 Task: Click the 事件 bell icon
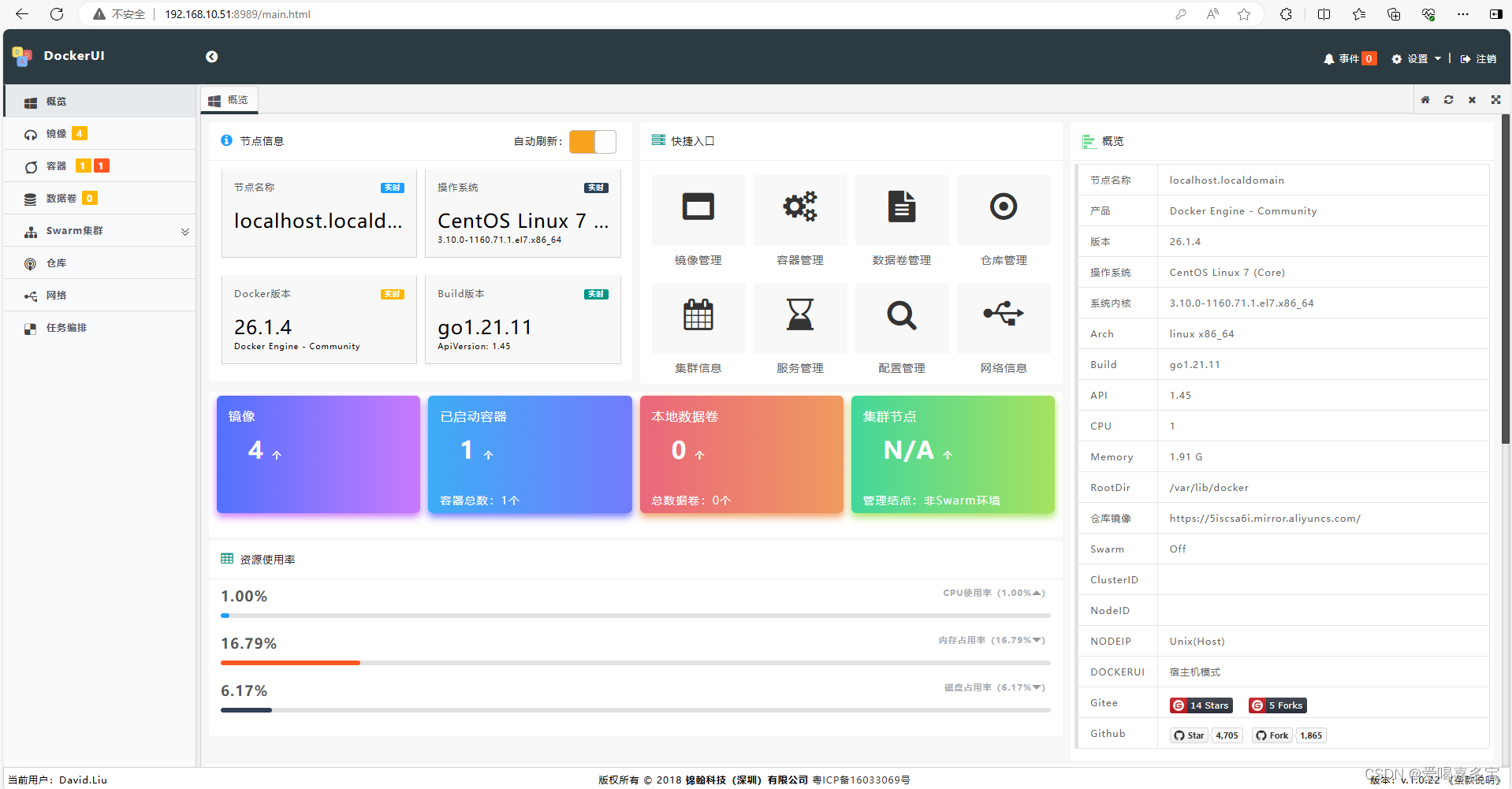1329,59
